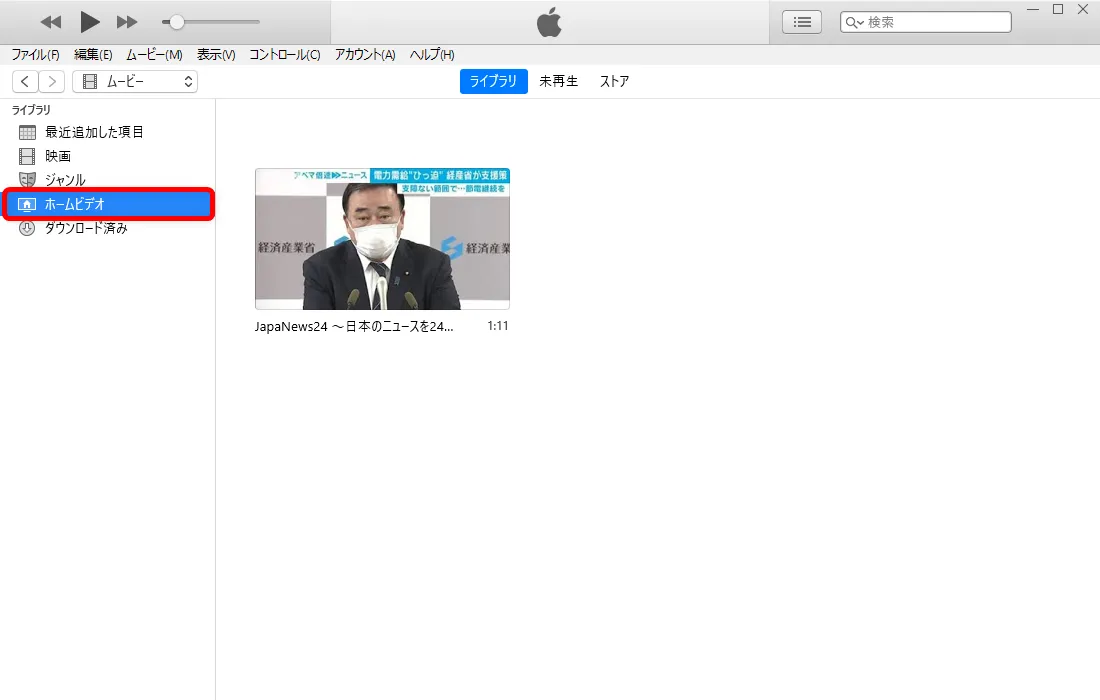Go forward with the right chevron
This screenshot has height=700, width=1100.
(52, 81)
